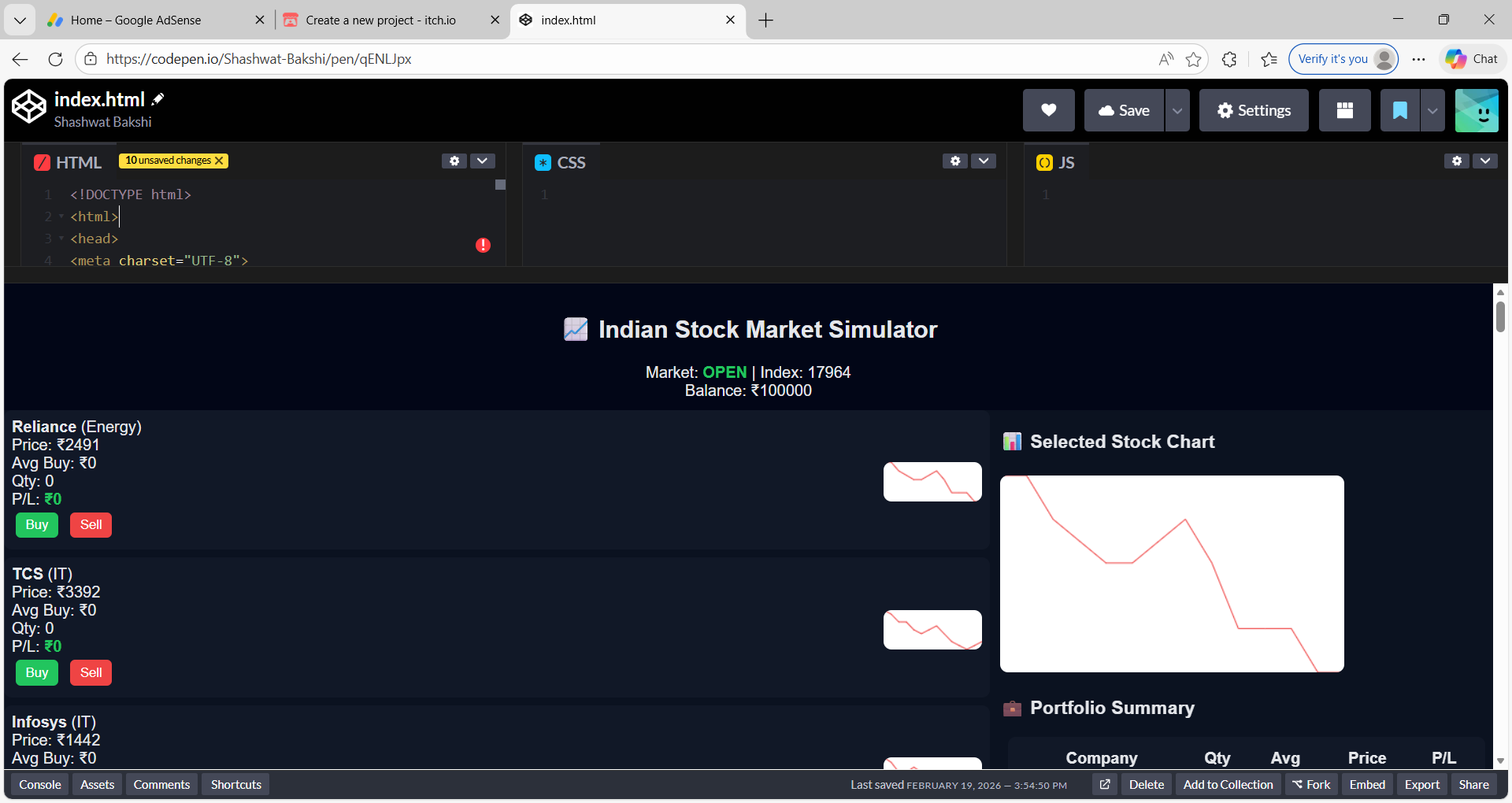Open browser Extensions puzzle icon
The height and width of the screenshot is (803, 1512).
pos(1229,59)
